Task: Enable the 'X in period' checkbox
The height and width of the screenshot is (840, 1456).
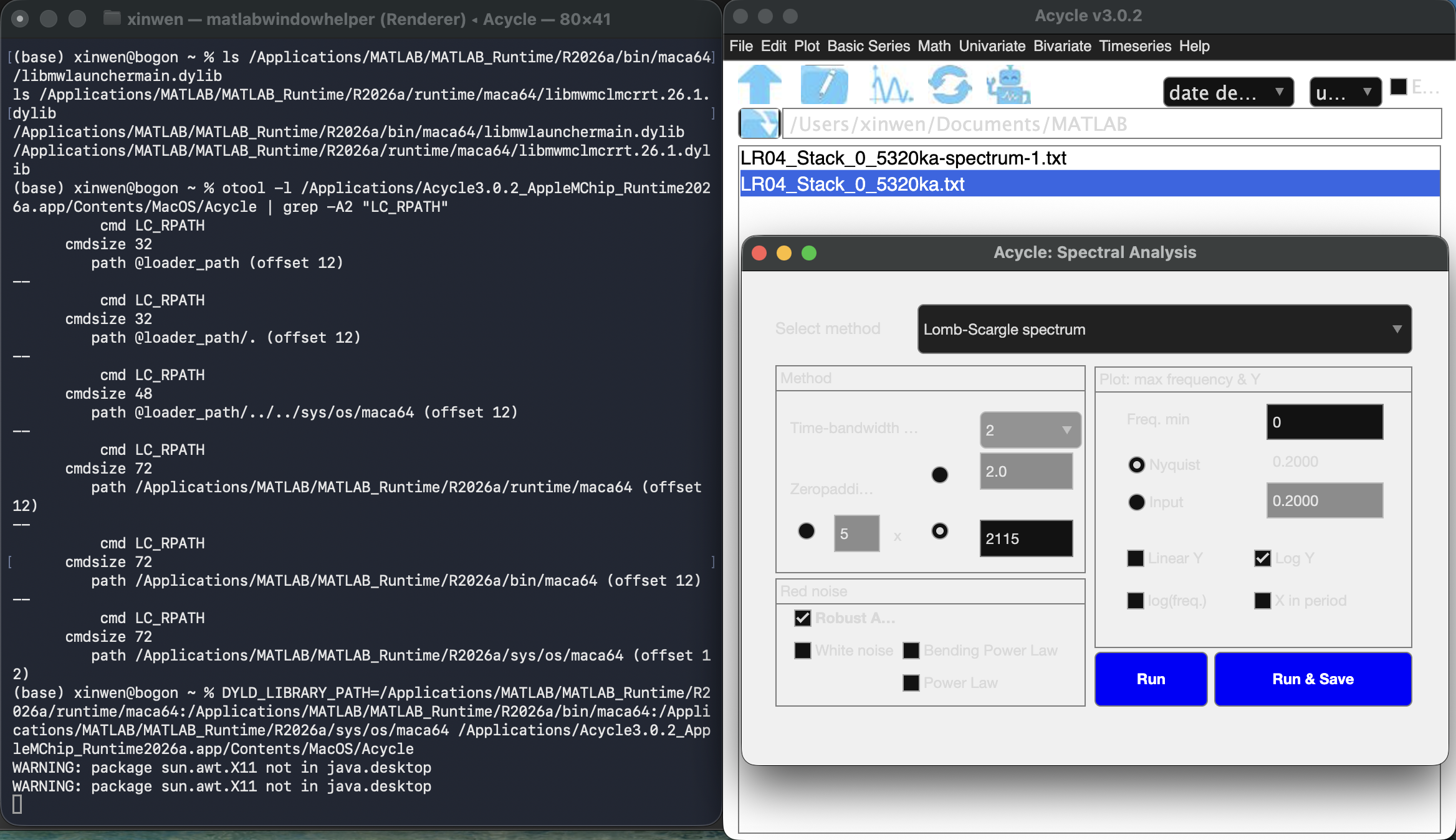Action: pos(1263,601)
